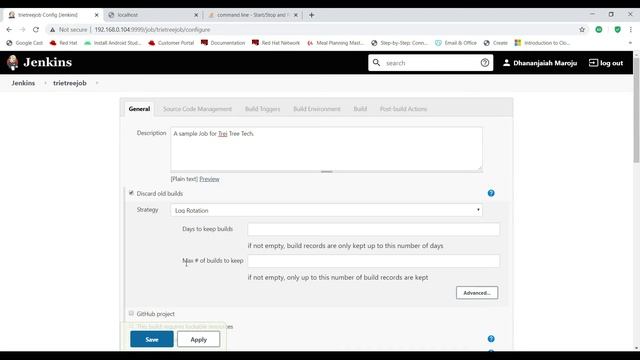Click the search magnifier icon
The height and width of the screenshot is (360, 640).
click(x=376, y=62)
